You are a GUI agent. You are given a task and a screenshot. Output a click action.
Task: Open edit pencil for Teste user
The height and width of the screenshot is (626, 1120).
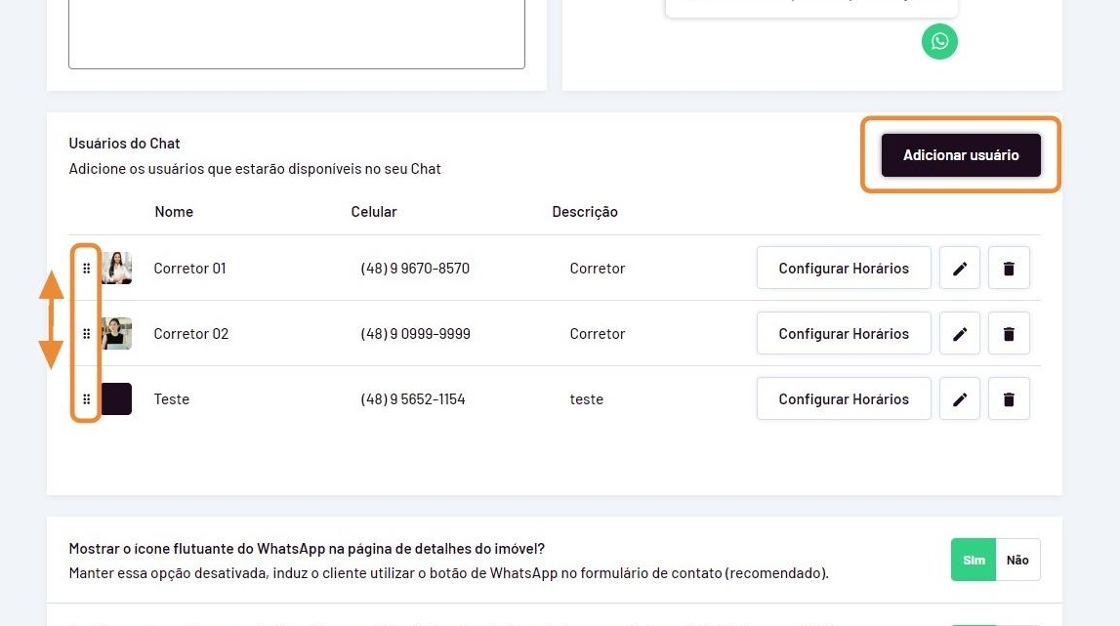click(959, 399)
